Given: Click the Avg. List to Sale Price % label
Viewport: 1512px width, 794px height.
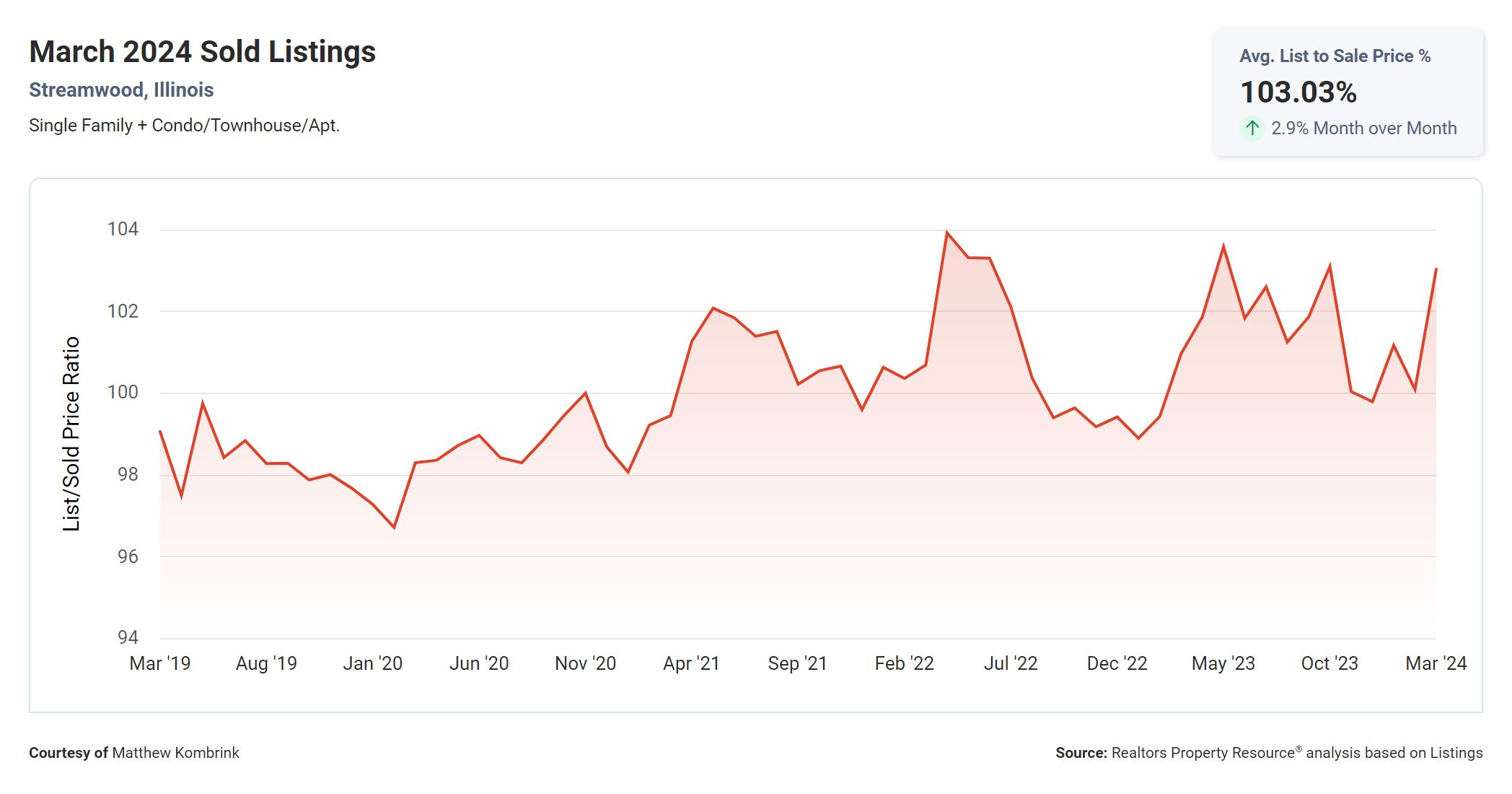Looking at the screenshot, I should [1335, 56].
